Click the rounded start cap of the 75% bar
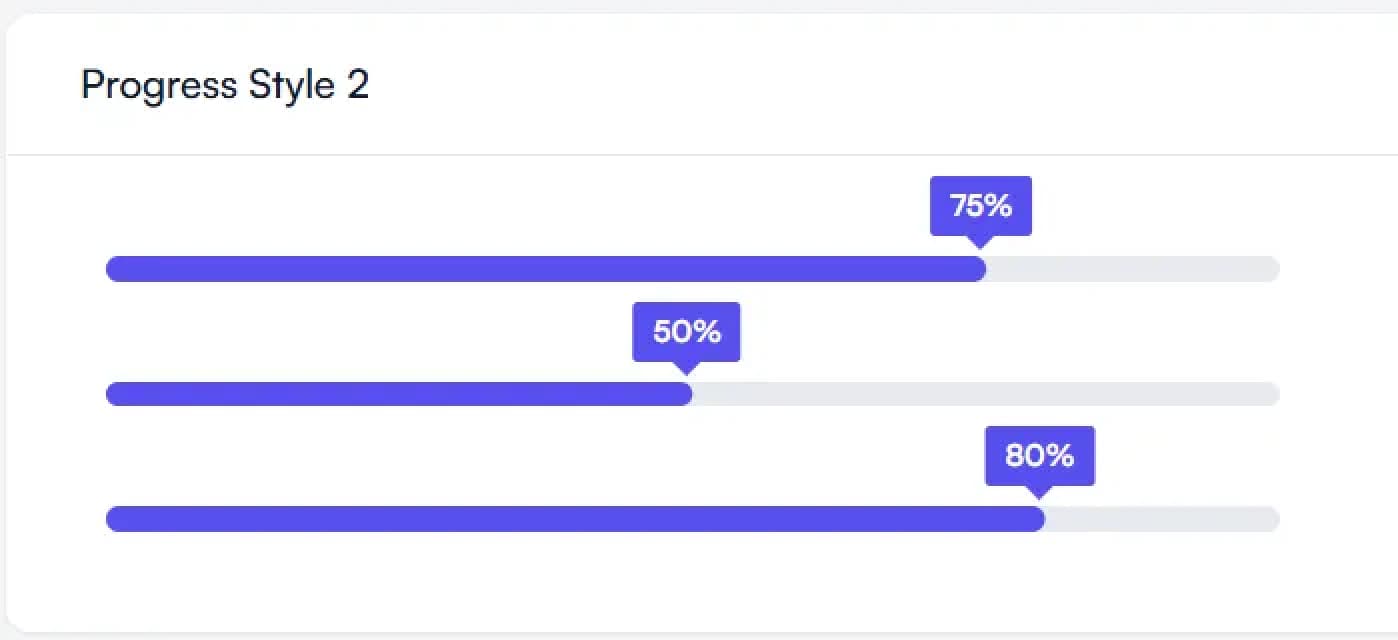This screenshot has height=640, width=1398. click(x=115, y=269)
